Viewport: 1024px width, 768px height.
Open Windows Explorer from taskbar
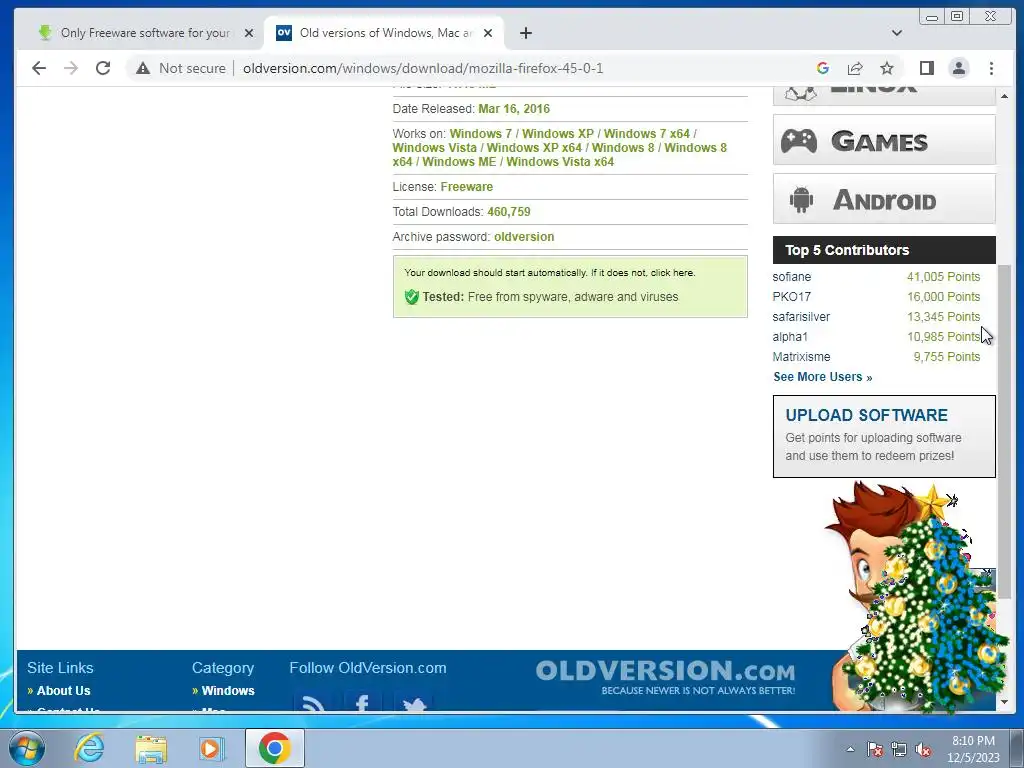[x=151, y=748]
